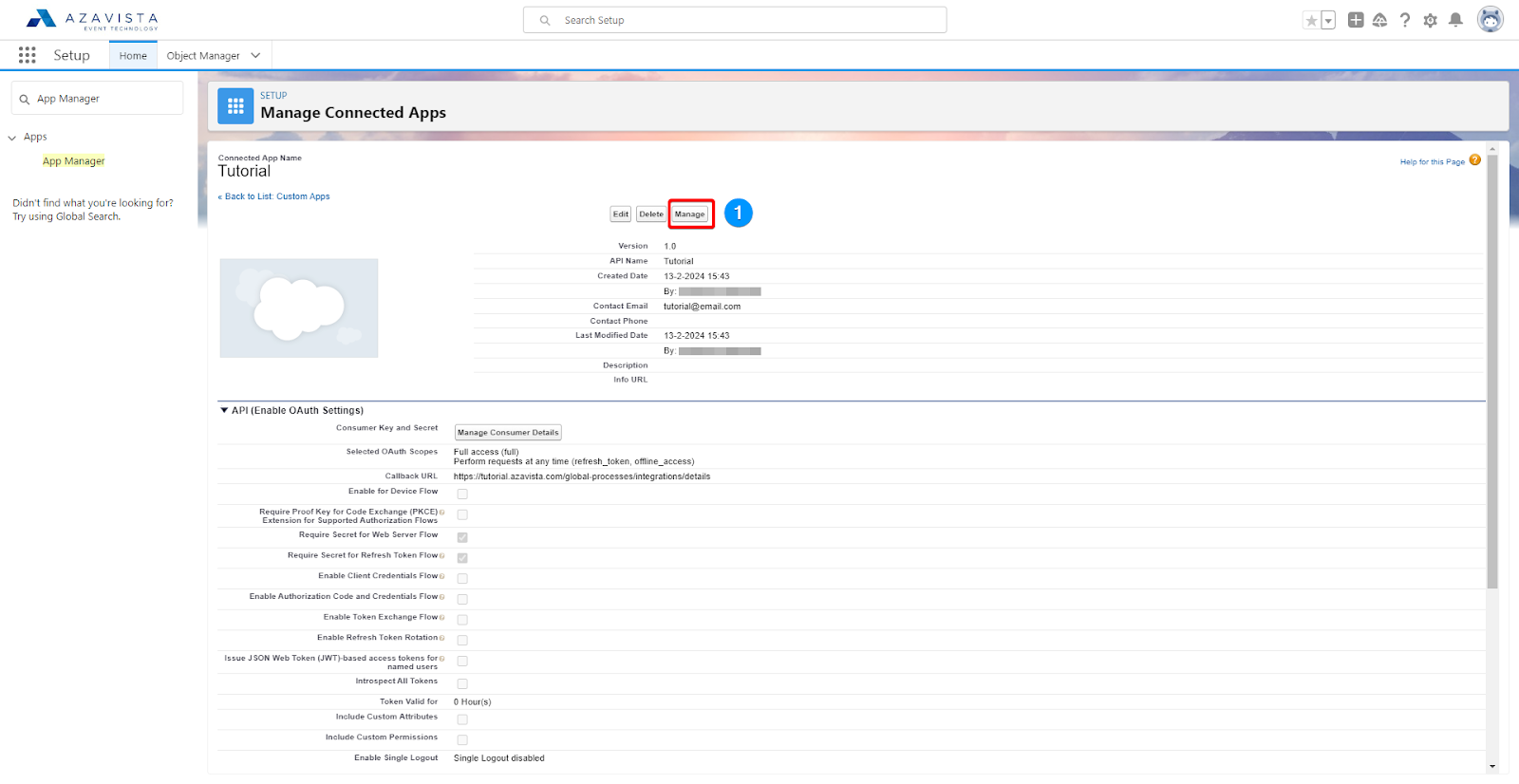Toggle Include Custom Permissions checkbox

(462, 740)
